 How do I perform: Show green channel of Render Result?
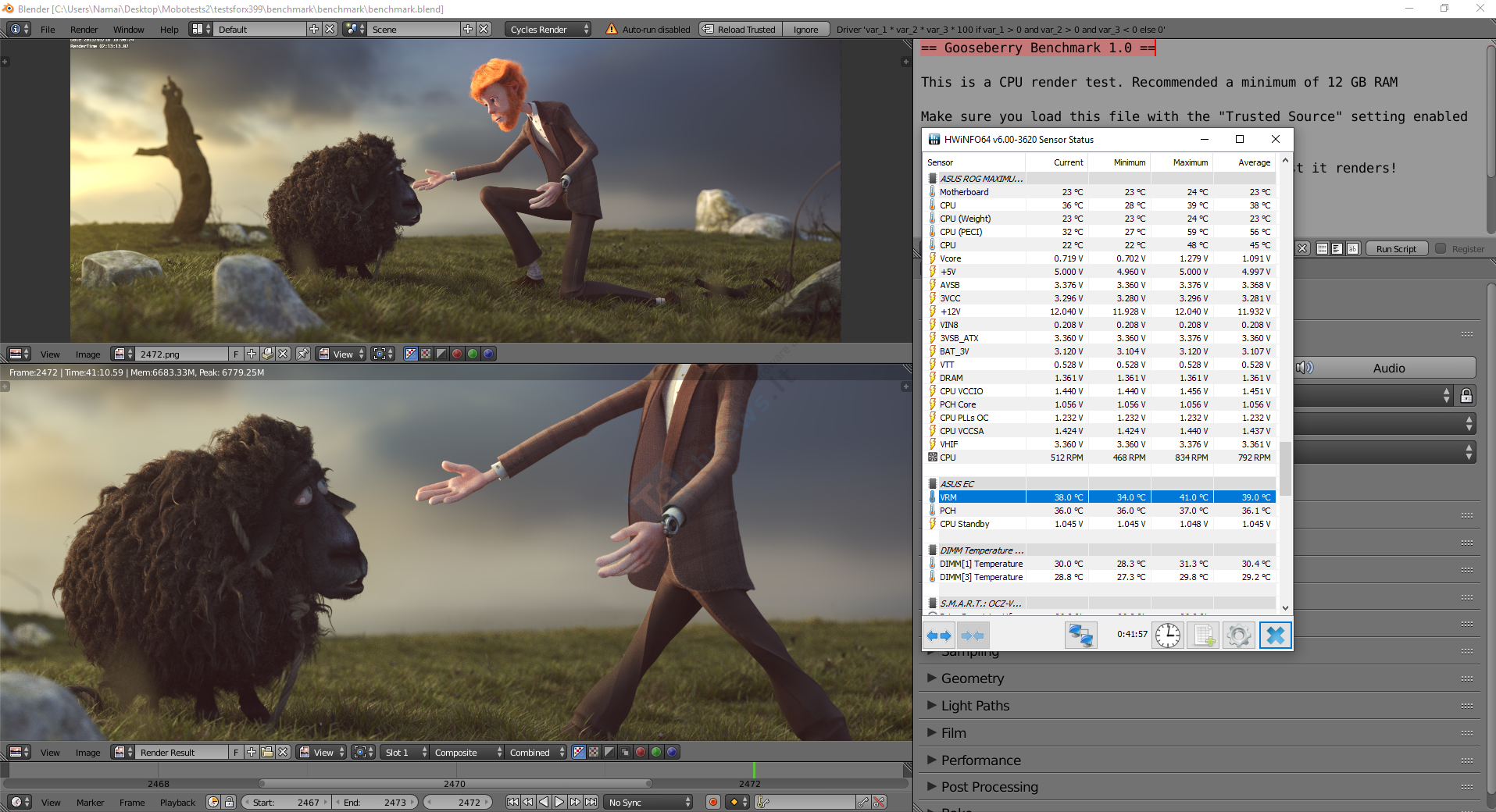pos(656,752)
